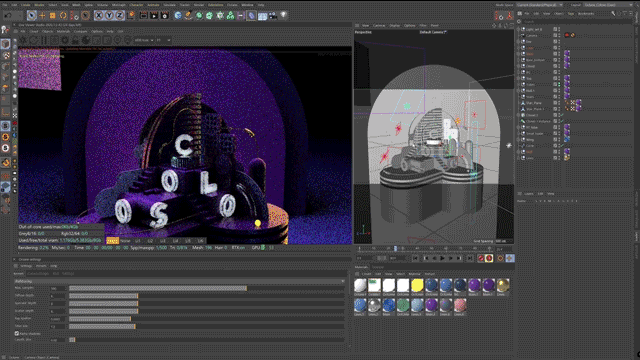Click the clay mode sphere icon
Screen dimensions: 640x360
click(x=86, y=40)
